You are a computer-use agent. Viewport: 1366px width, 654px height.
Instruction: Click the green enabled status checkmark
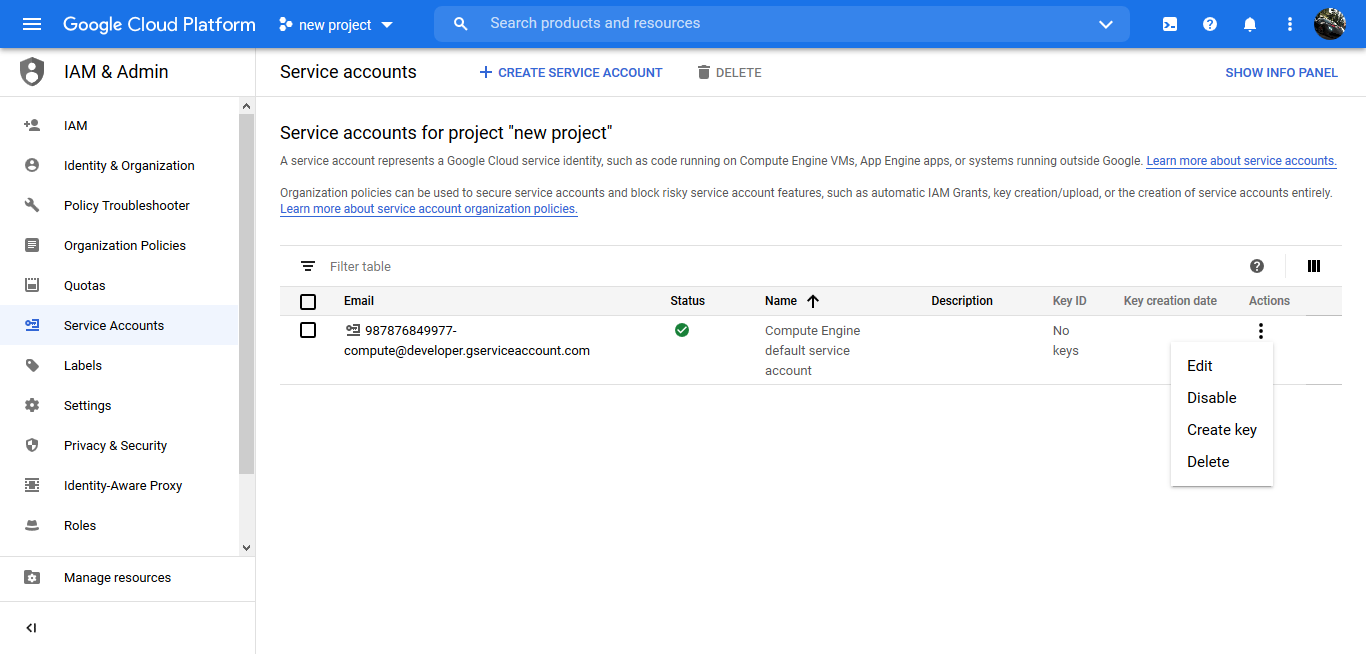click(x=682, y=330)
